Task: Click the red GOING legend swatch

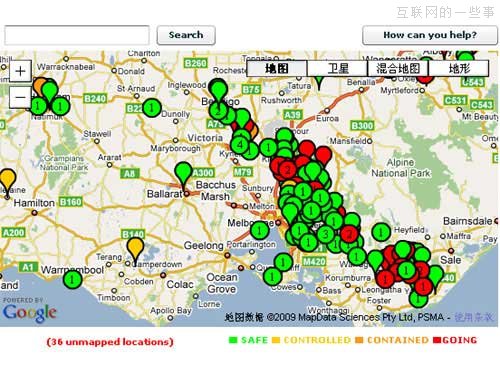Action: (437, 340)
